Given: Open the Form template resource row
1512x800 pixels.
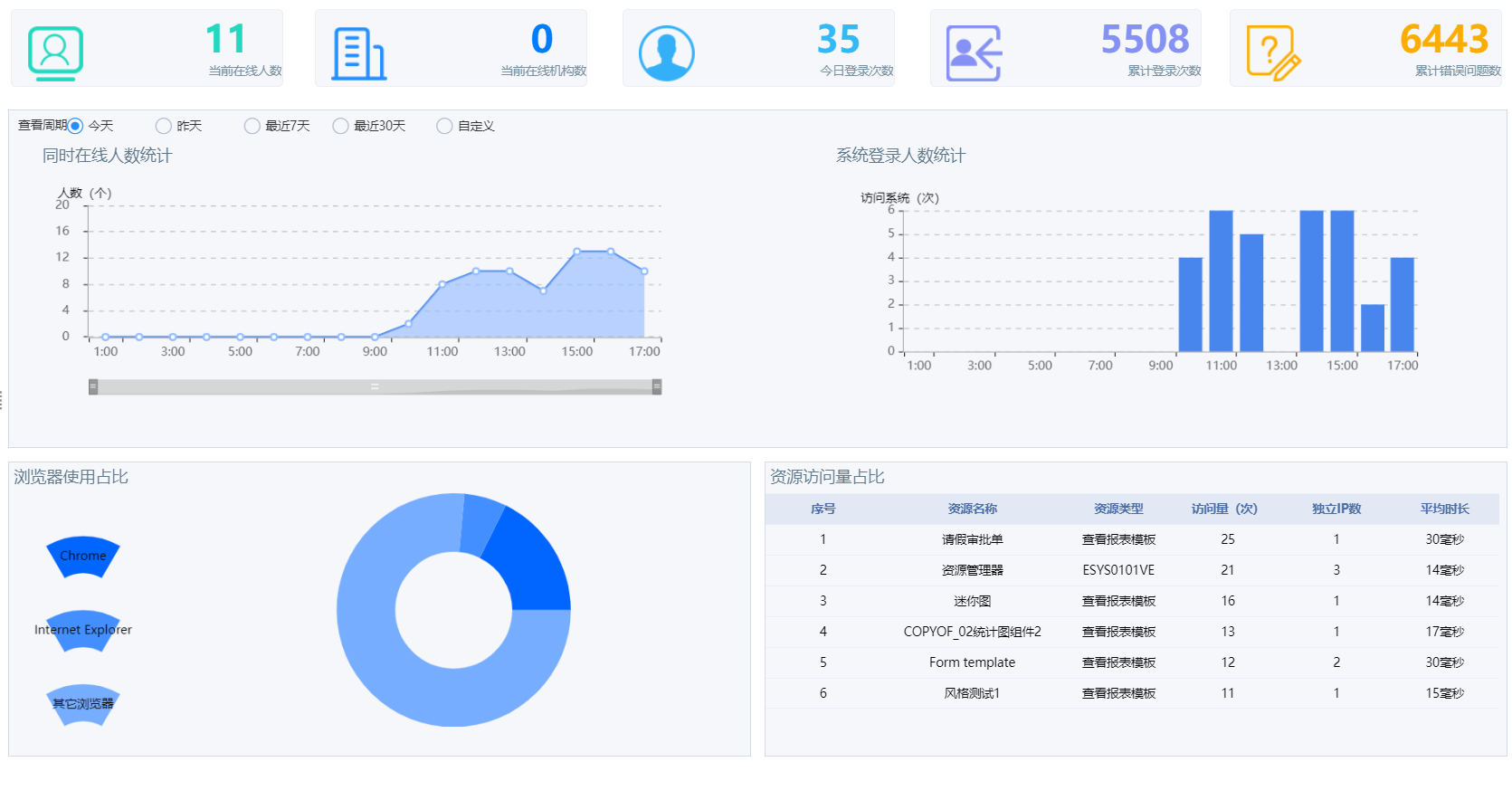Looking at the screenshot, I should [x=972, y=662].
